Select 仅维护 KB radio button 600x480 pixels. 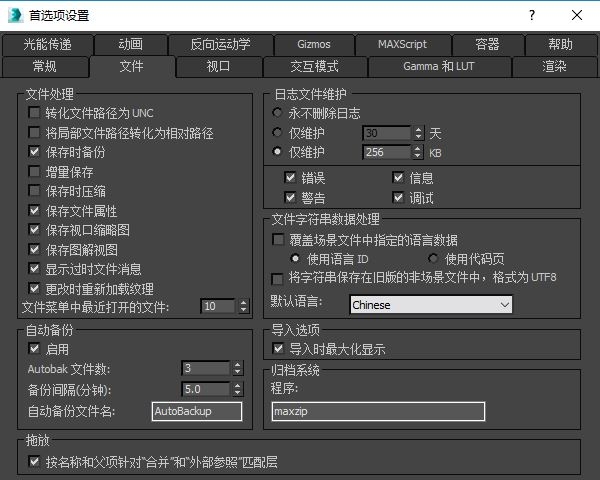point(277,152)
